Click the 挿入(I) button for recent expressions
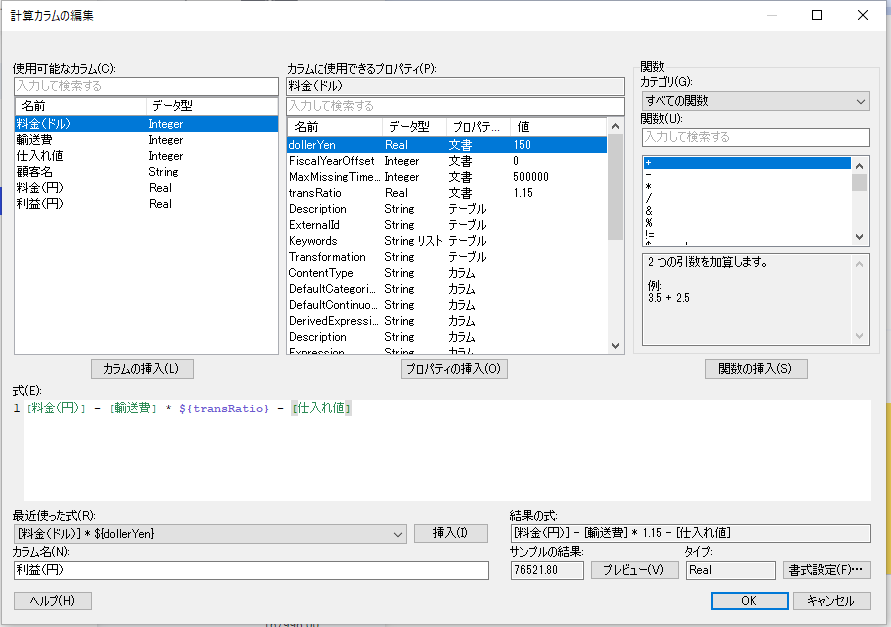This screenshot has width=891, height=627. click(451, 533)
